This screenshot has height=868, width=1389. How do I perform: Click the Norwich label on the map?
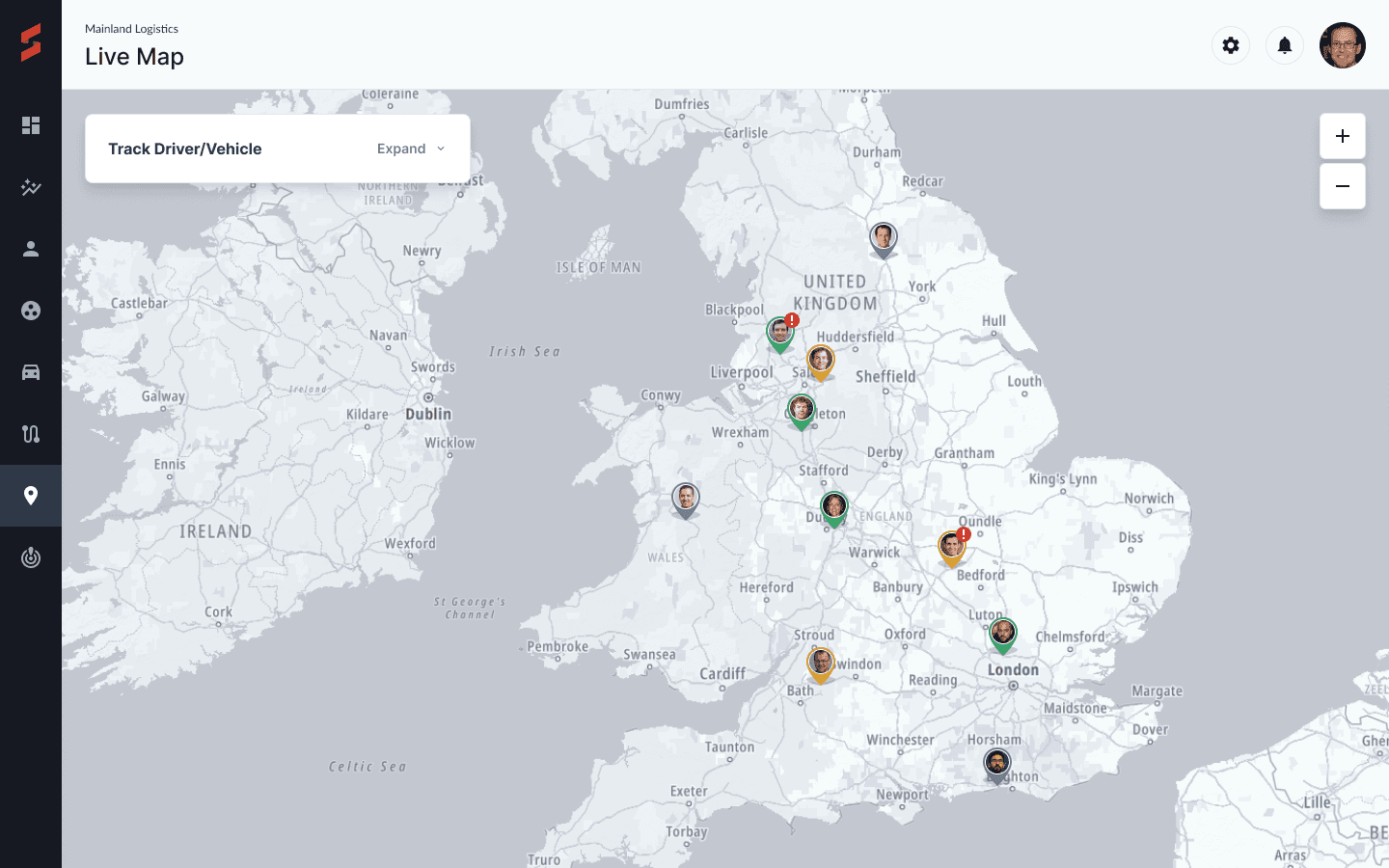pos(1150,499)
